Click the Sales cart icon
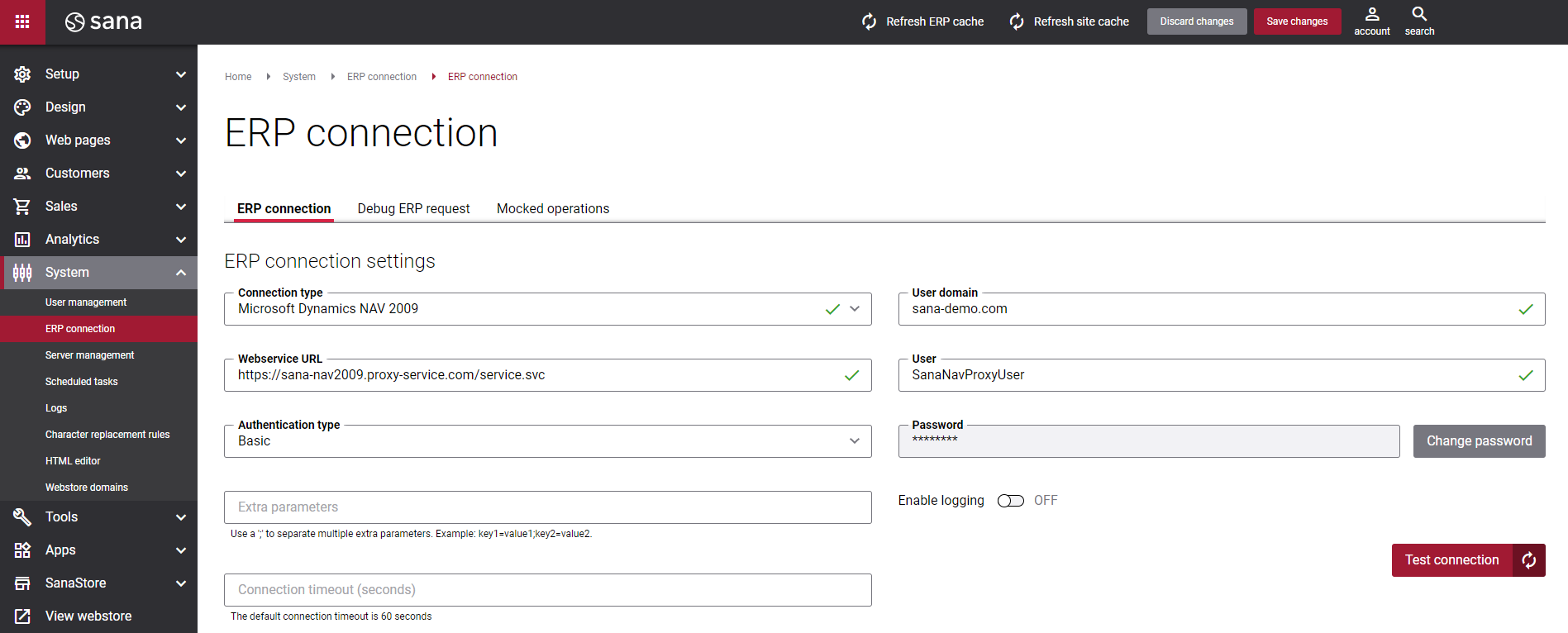The width and height of the screenshot is (1568, 633). tap(22, 207)
